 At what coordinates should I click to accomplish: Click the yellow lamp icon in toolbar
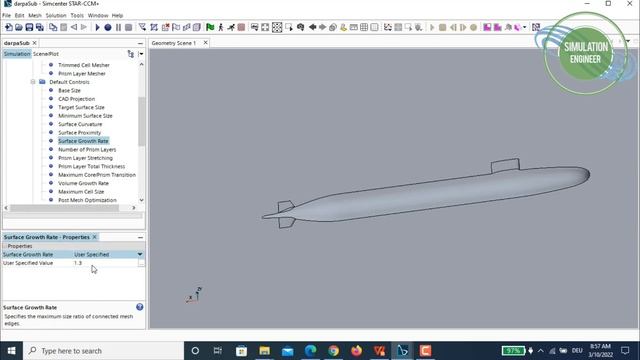343,27
